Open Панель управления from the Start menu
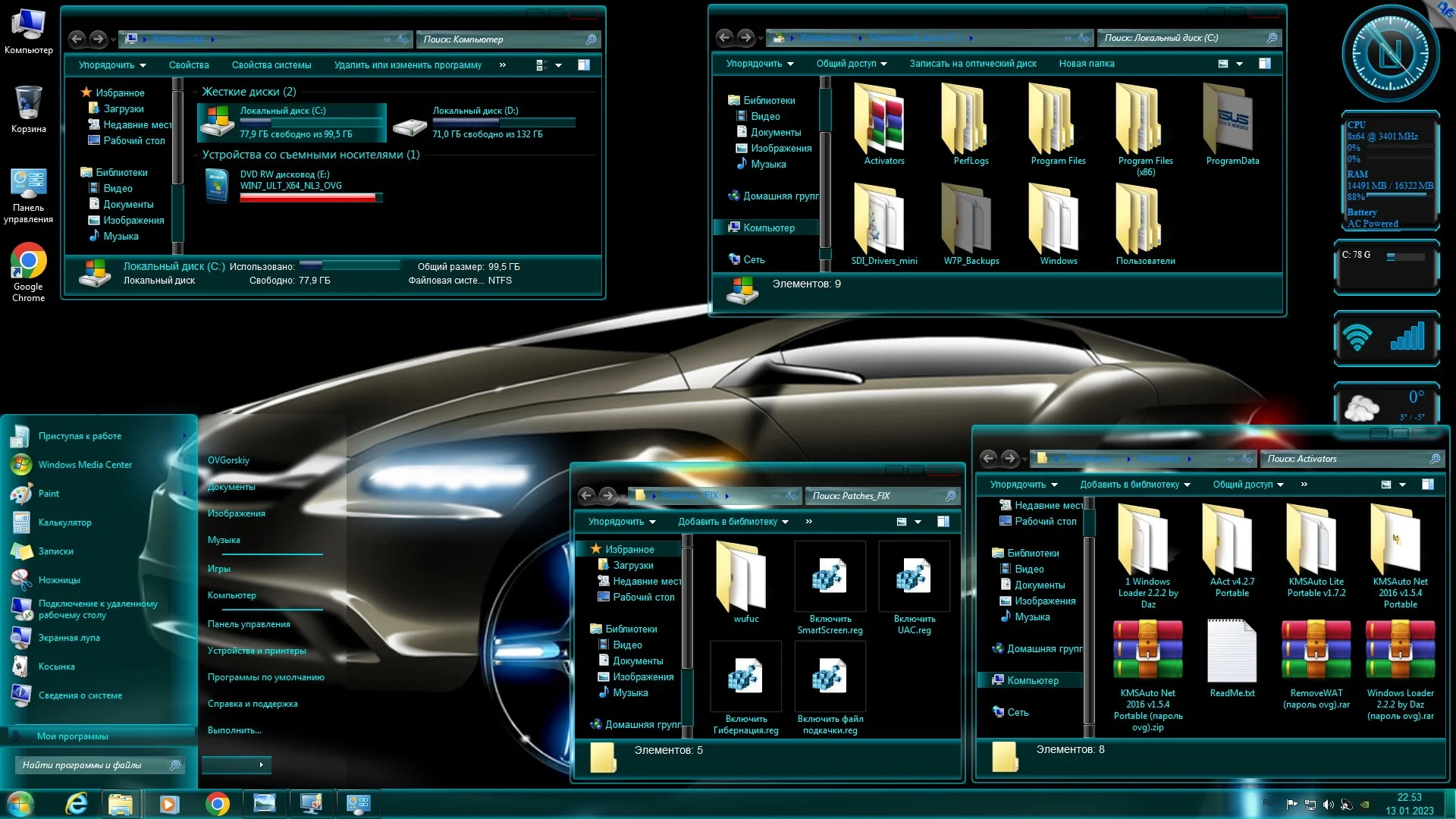 point(249,624)
